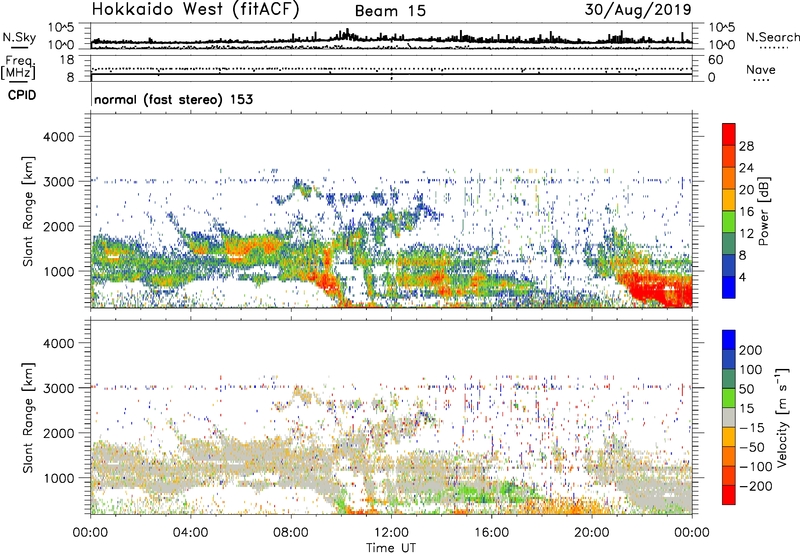Click the date "30/Aug/2019"
The width and height of the screenshot is (800, 554).
pyautogui.click(x=638, y=10)
